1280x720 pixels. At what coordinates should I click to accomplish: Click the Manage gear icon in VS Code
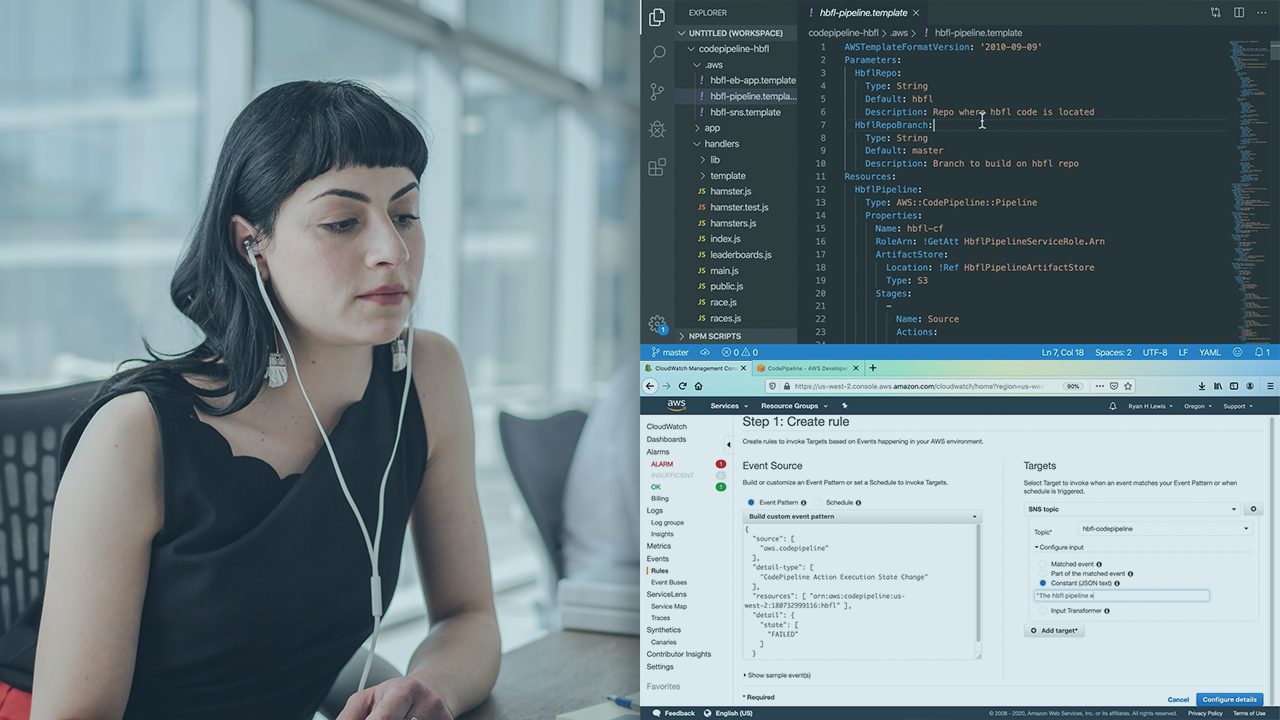[657, 324]
